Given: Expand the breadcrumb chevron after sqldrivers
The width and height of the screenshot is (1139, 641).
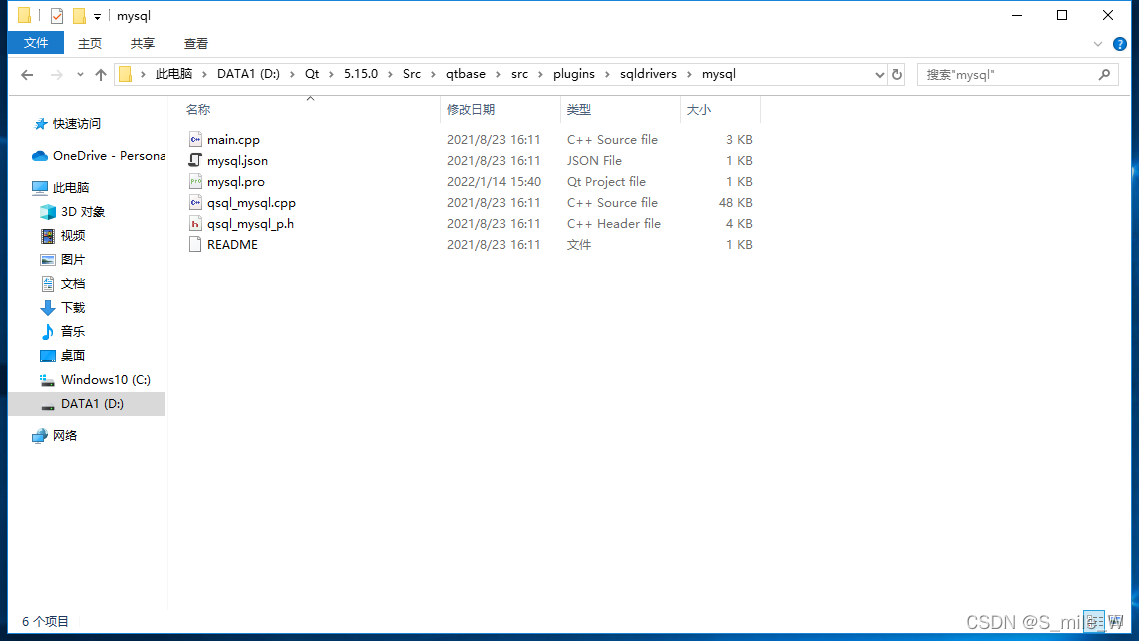Looking at the screenshot, I should point(688,74).
